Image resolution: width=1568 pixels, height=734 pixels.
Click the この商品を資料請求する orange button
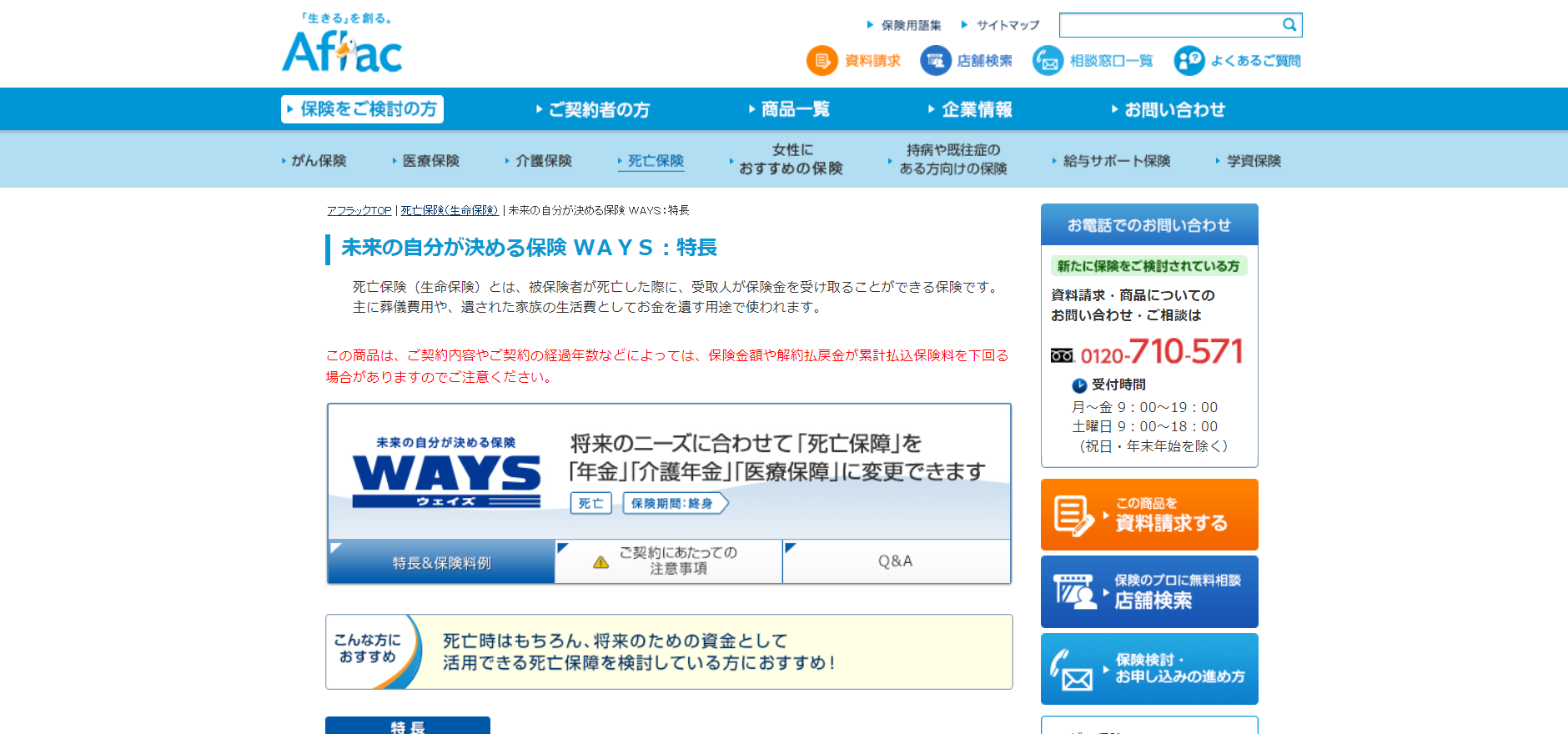(1149, 515)
